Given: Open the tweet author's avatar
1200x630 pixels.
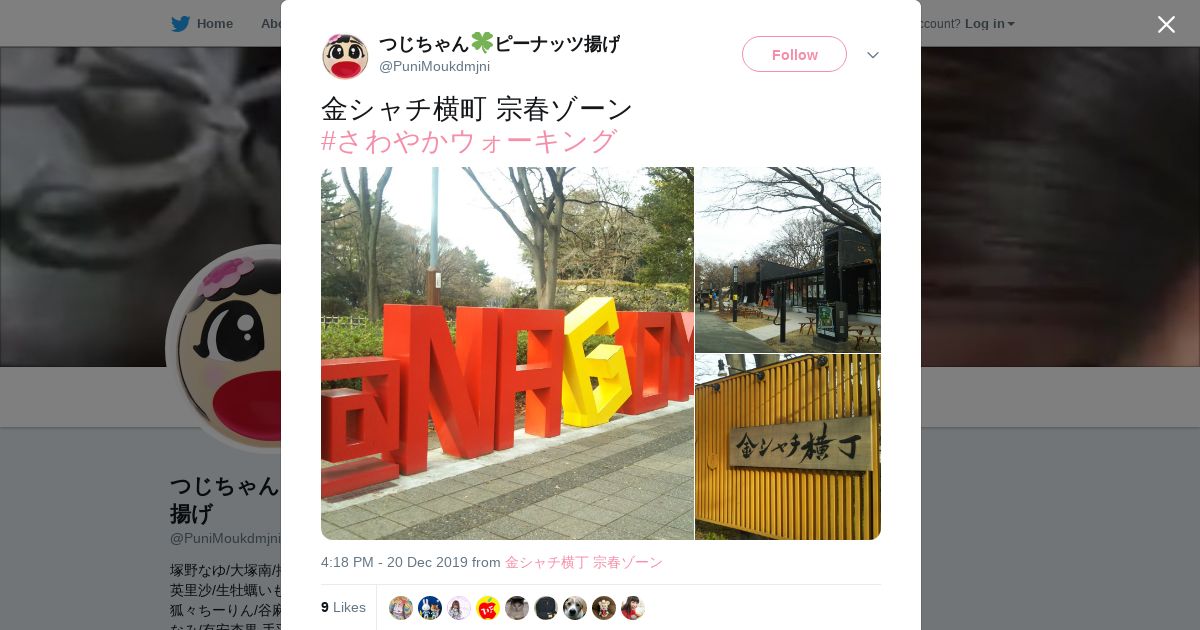Looking at the screenshot, I should click(345, 56).
